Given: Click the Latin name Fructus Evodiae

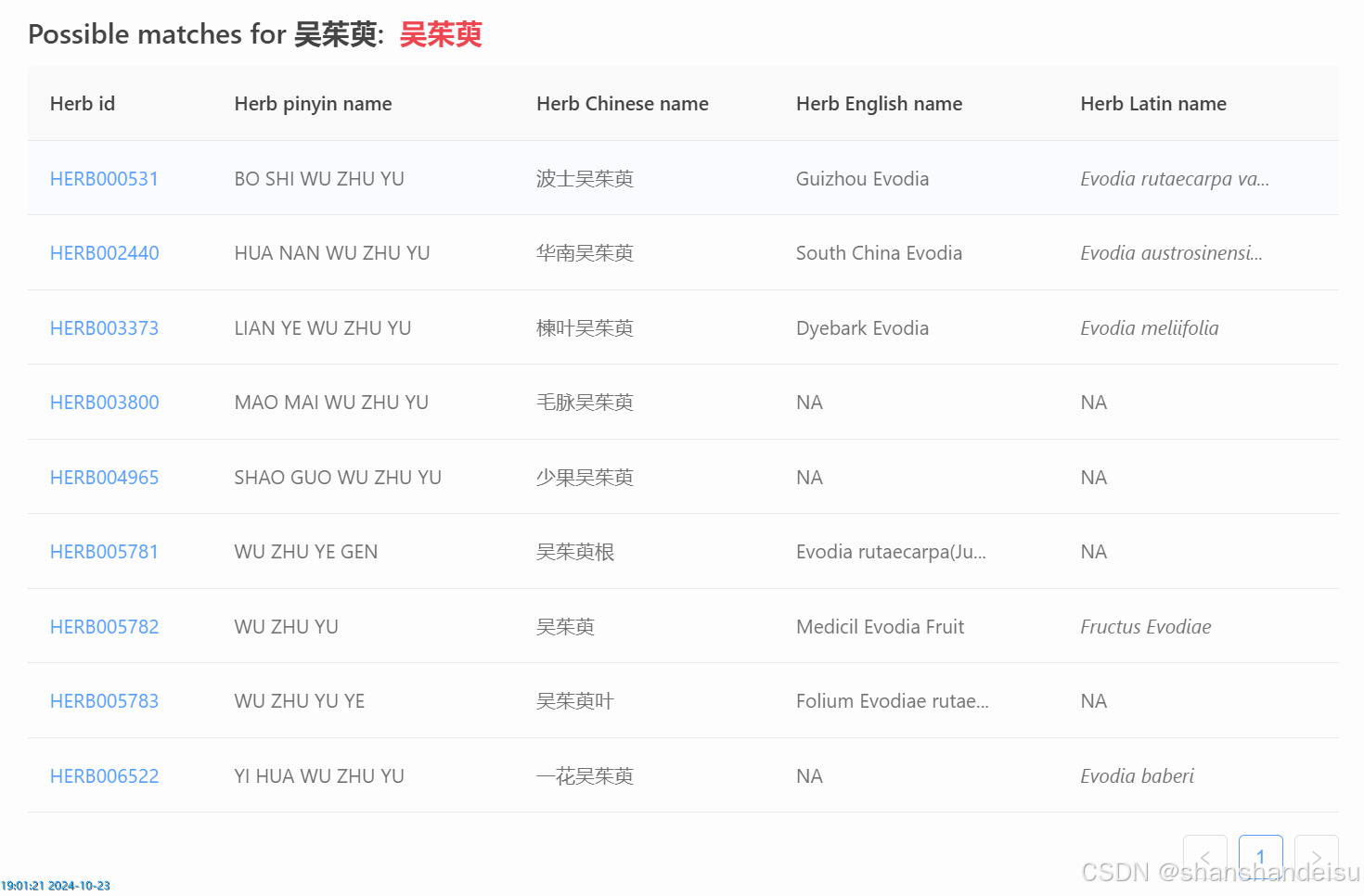Looking at the screenshot, I should [1146, 627].
